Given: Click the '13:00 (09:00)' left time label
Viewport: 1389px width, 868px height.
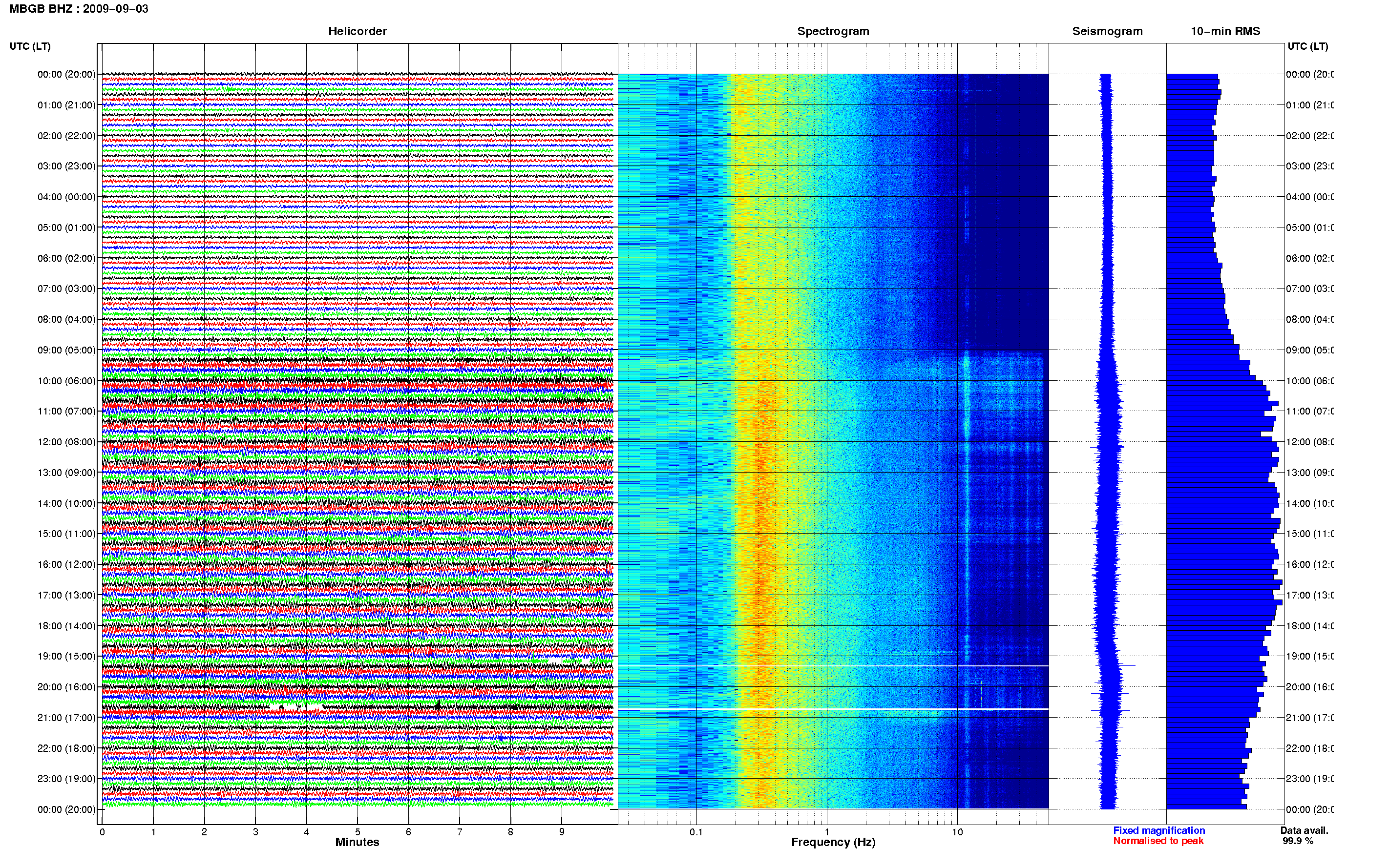Looking at the screenshot, I should tap(66, 473).
